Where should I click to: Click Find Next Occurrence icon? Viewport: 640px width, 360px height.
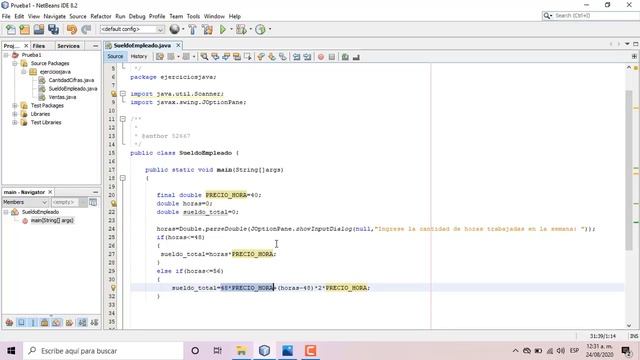click(226, 57)
